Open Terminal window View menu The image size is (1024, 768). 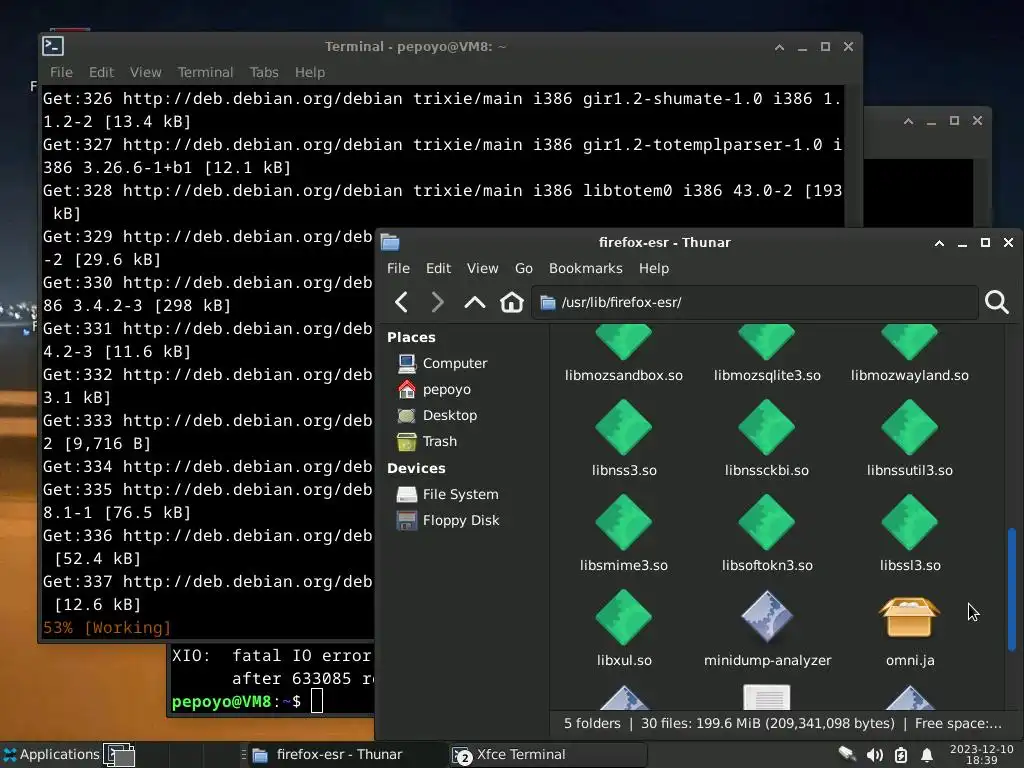pyautogui.click(x=145, y=72)
